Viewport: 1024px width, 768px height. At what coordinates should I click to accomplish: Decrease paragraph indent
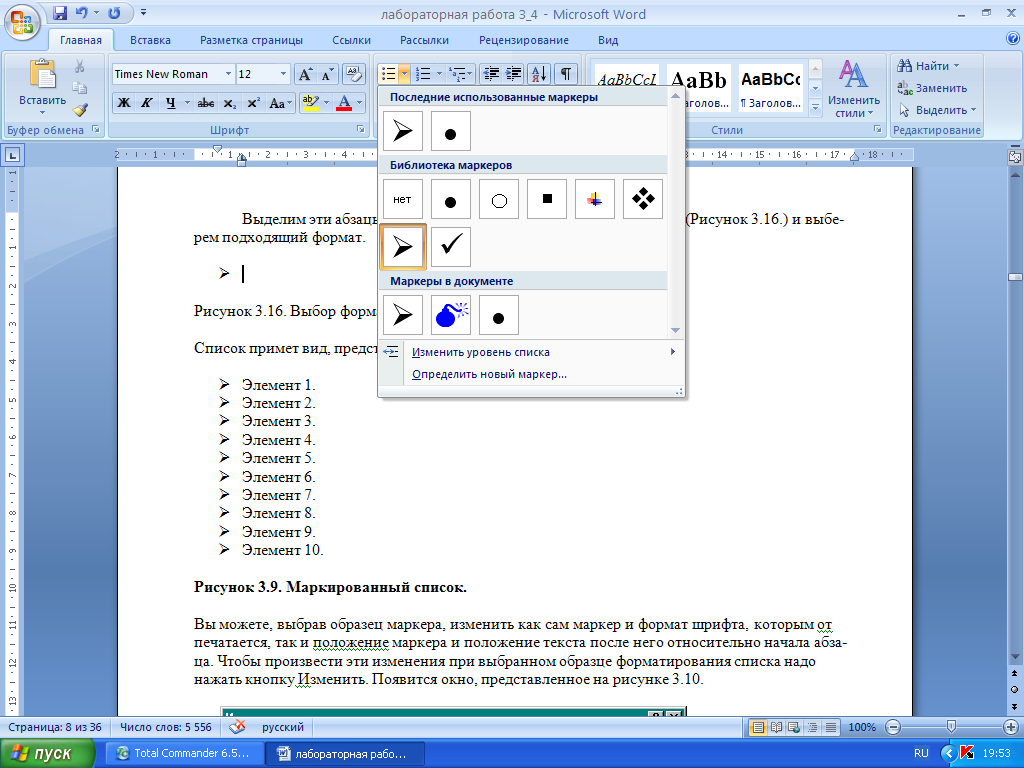coord(491,74)
